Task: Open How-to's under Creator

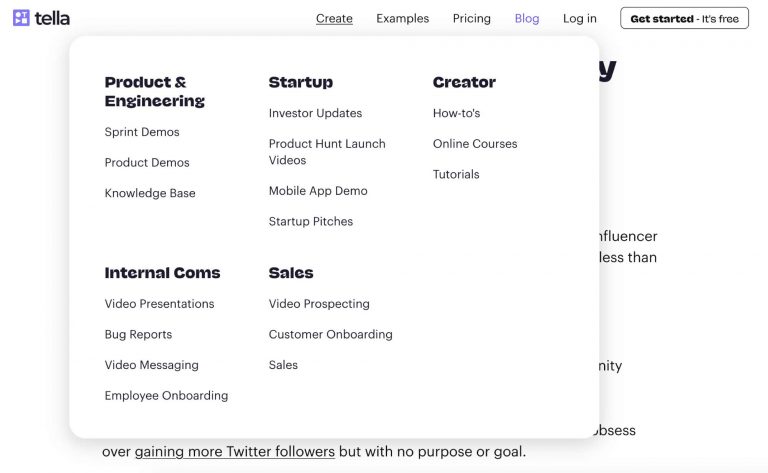Action: [x=456, y=113]
